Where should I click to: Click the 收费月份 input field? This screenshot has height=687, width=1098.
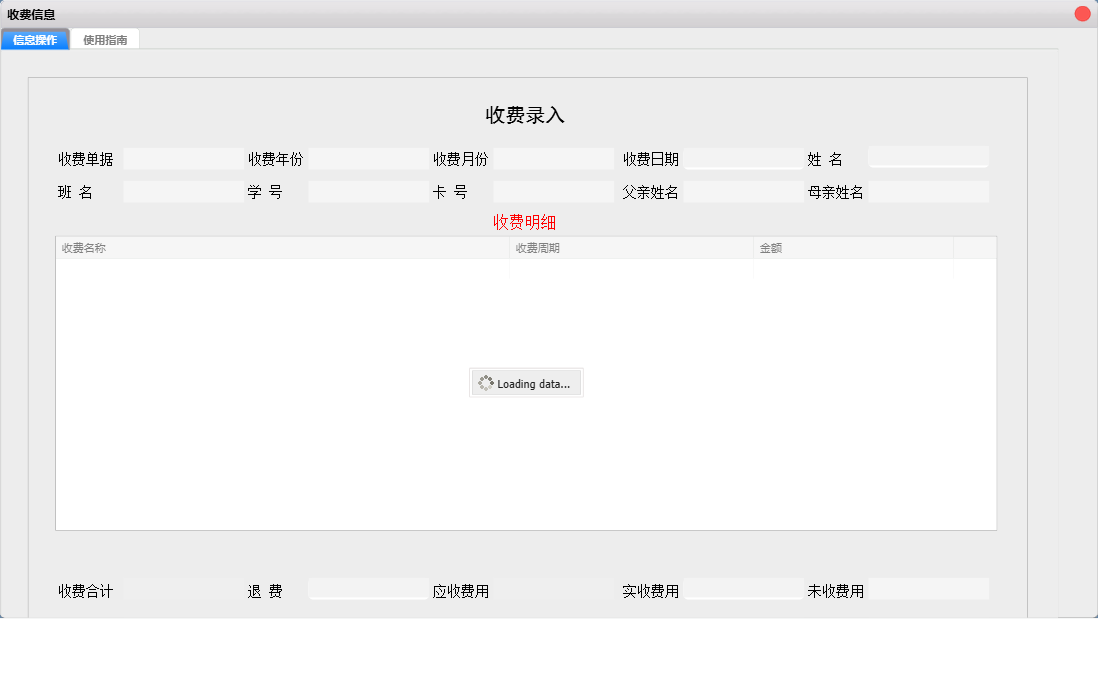[x=553, y=158]
